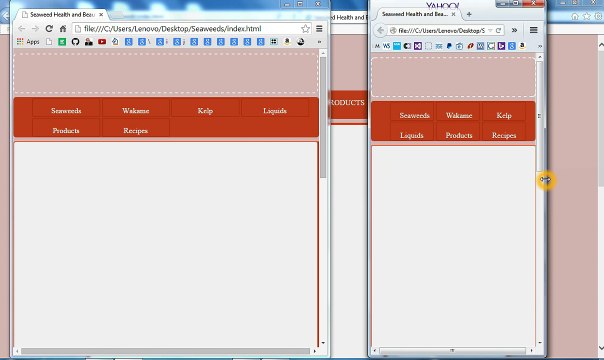
Task: Click Chrome's horizontal scrollbar thumb
Action: click(x=165, y=351)
